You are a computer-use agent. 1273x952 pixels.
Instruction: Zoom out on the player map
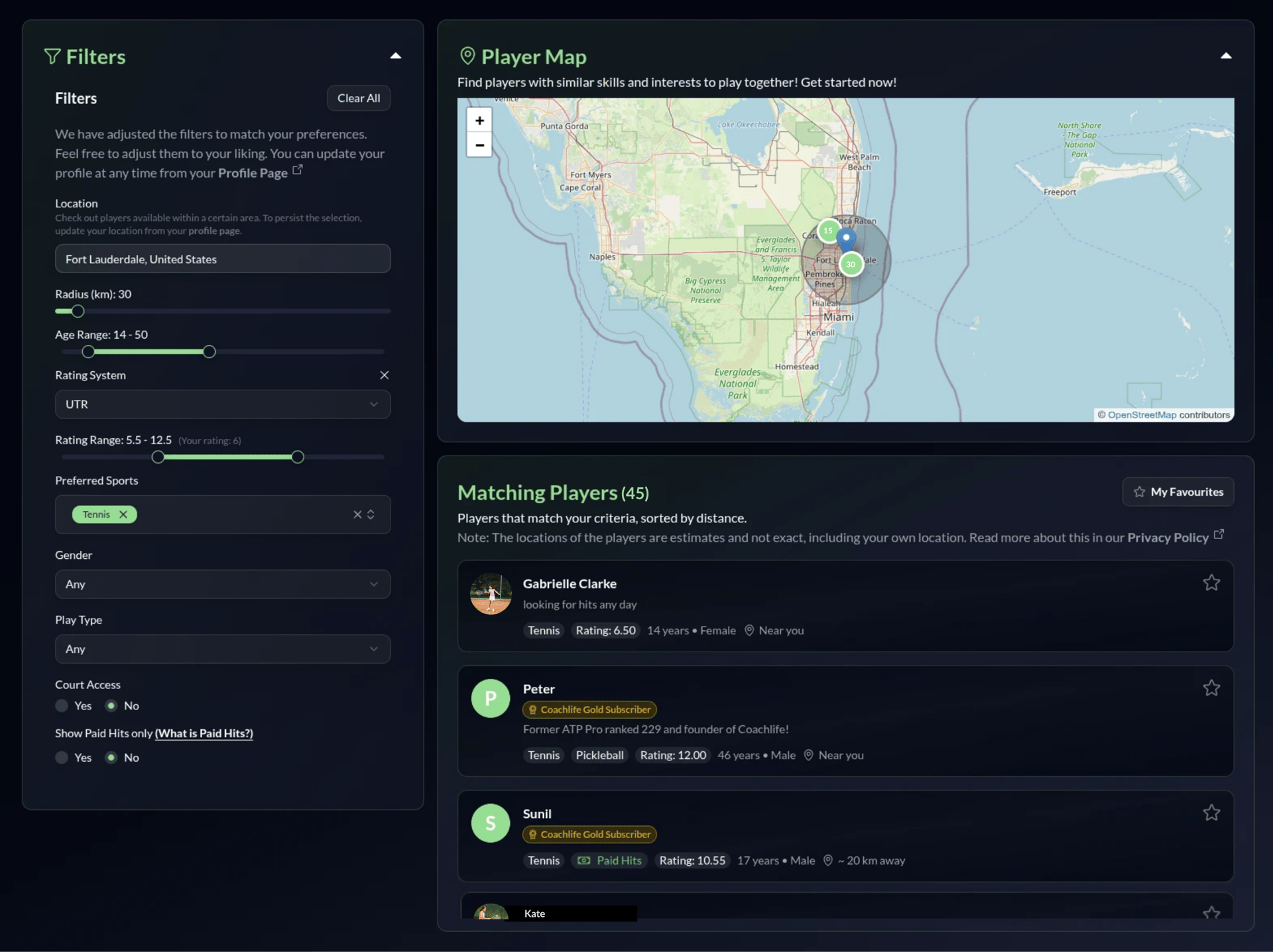(x=479, y=145)
